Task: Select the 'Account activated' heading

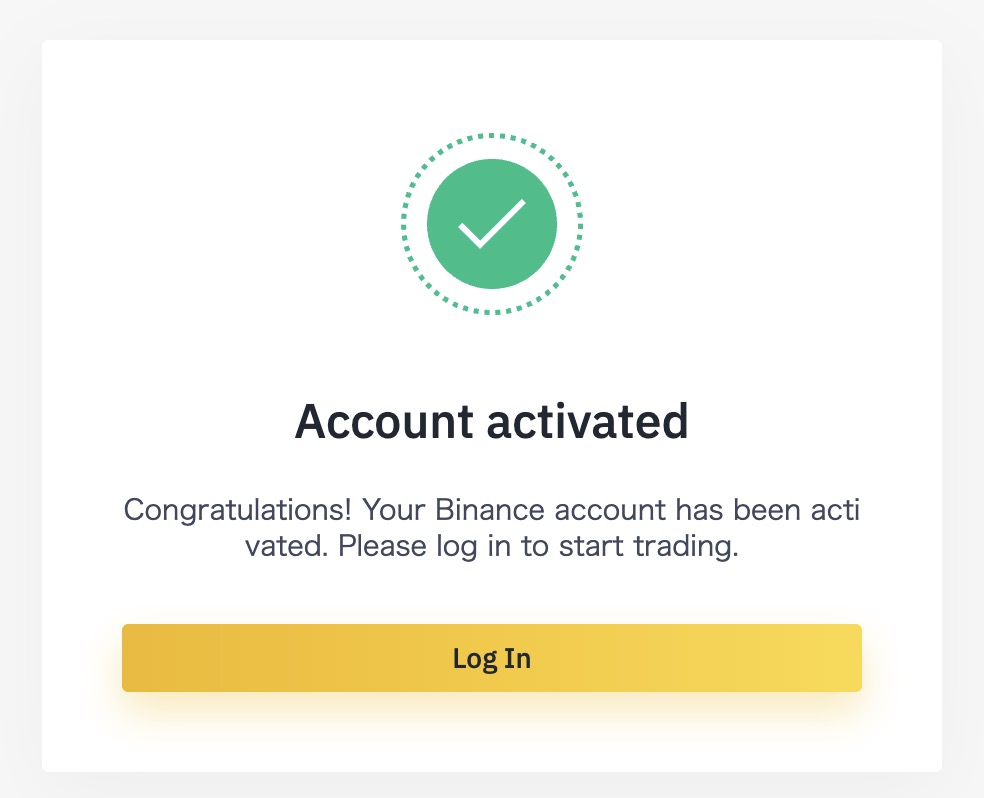Action: pyautogui.click(x=491, y=421)
